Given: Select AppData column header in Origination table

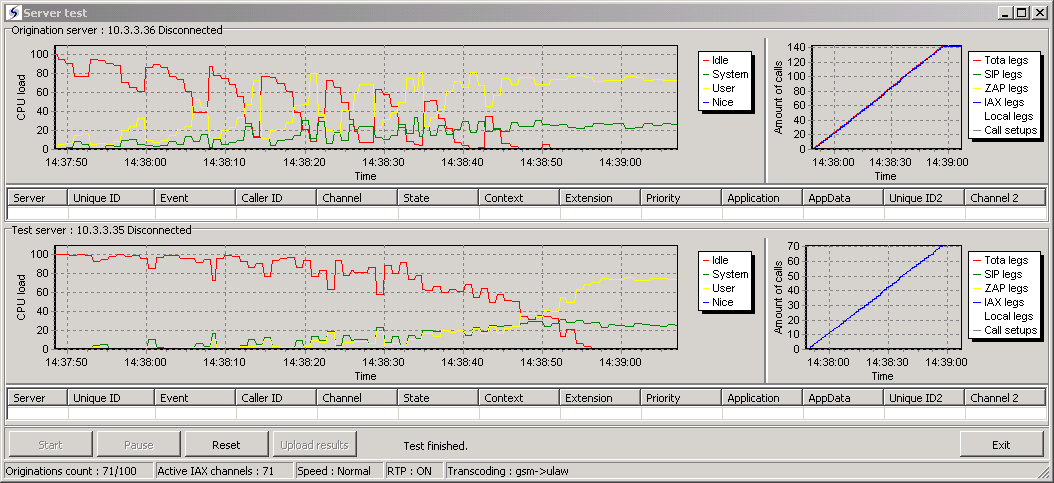Looking at the screenshot, I should tap(844, 198).
